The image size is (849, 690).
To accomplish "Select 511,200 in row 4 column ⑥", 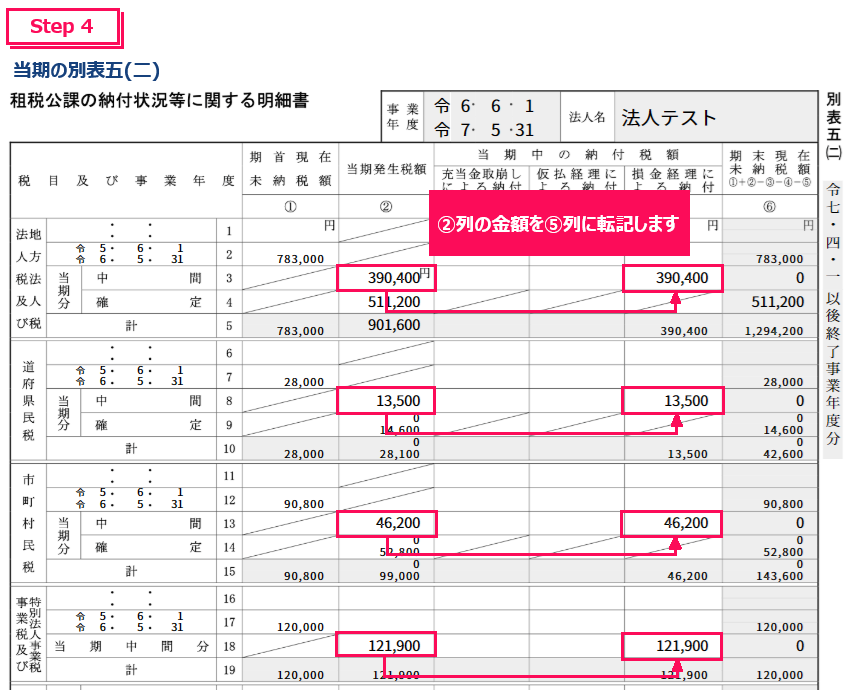I will tap(778, 302).
